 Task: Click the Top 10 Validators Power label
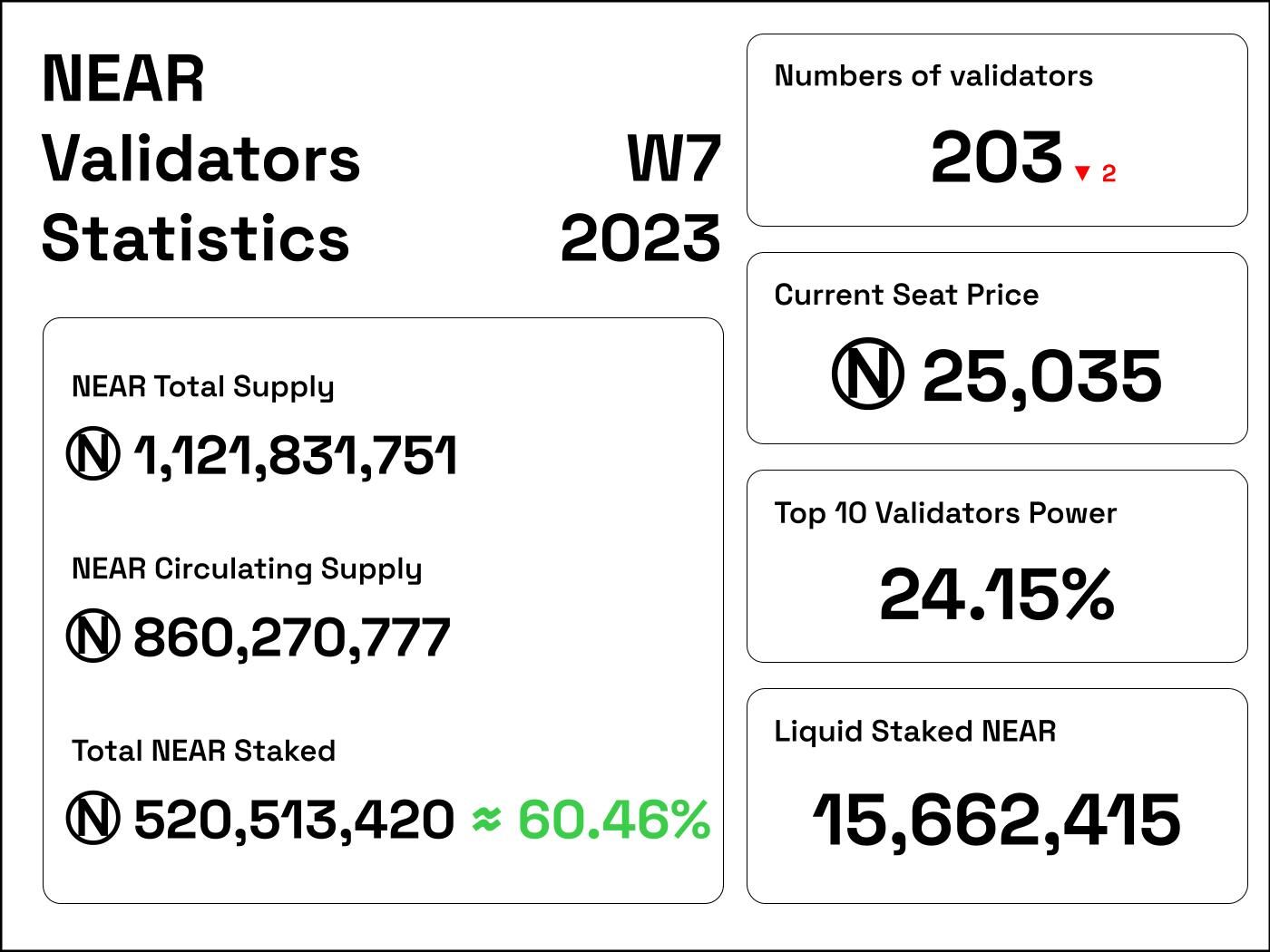(945, 513)
